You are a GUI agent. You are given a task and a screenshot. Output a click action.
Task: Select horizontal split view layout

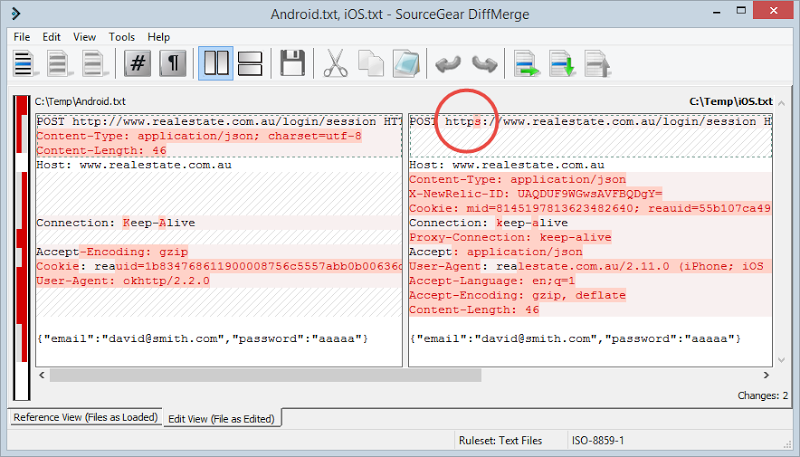pos(251,64)
